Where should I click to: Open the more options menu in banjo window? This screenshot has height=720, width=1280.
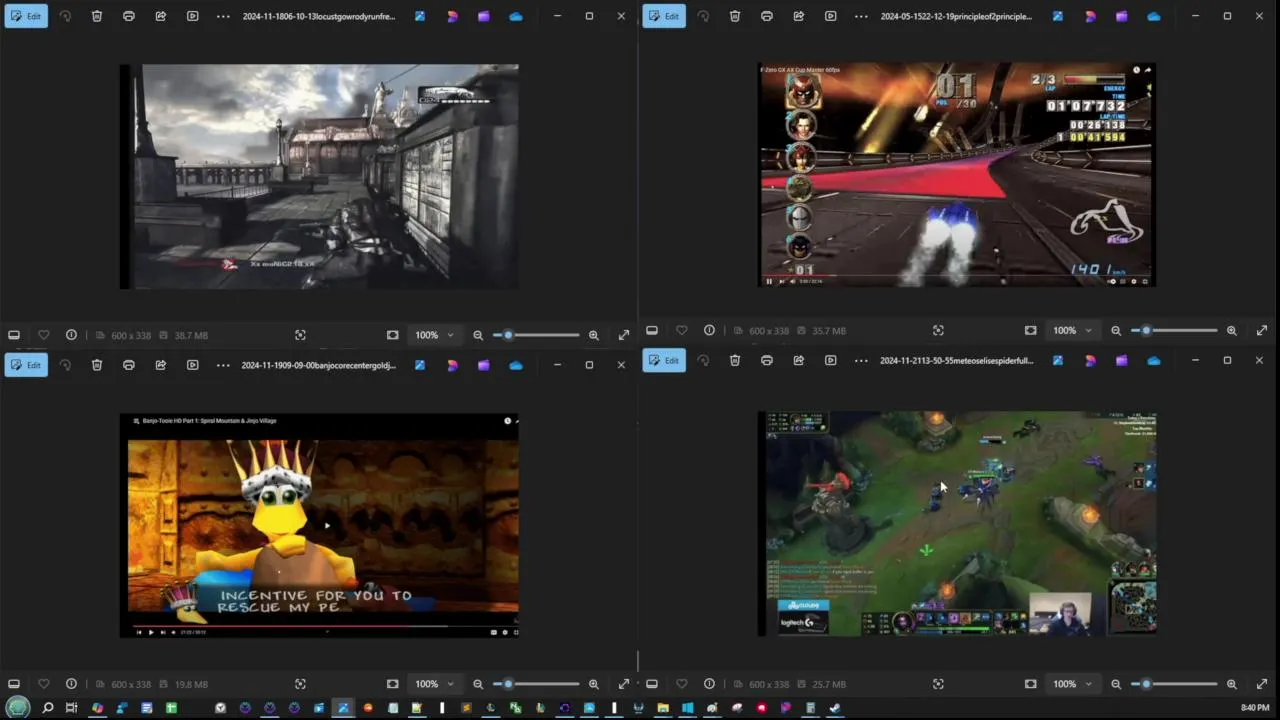(223, 365)
